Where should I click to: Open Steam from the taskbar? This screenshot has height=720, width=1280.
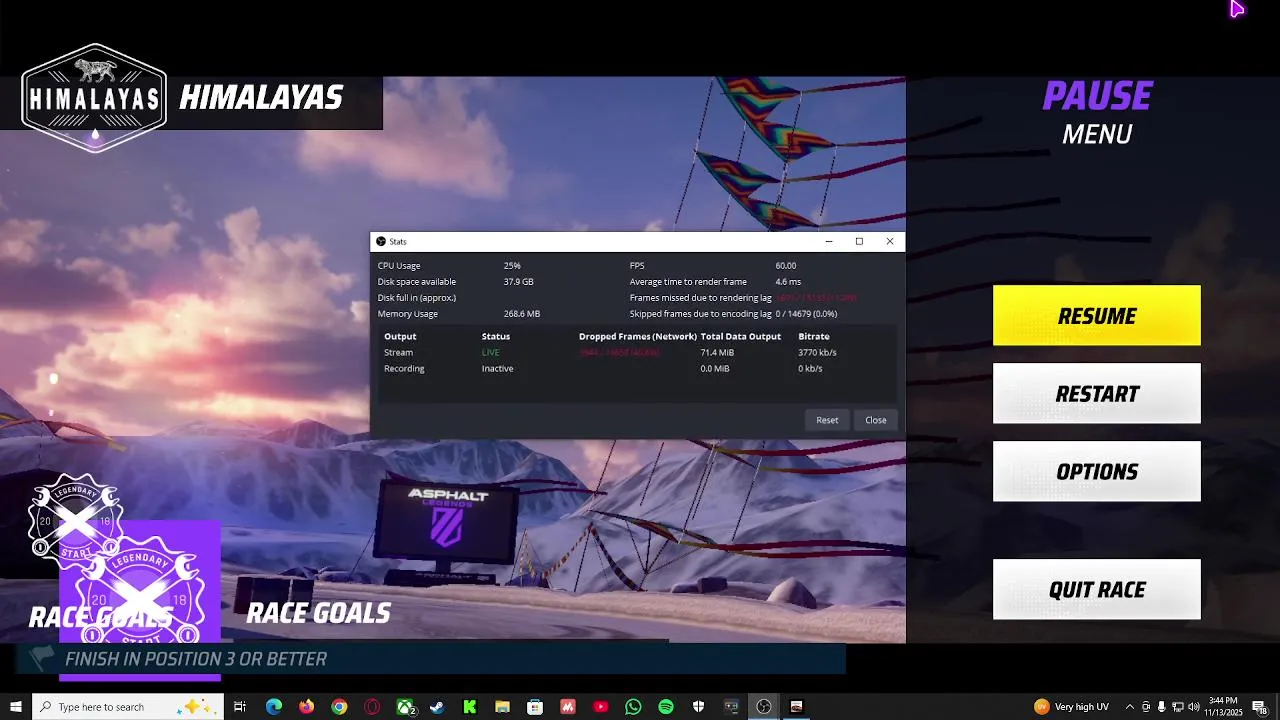[437, 707]
